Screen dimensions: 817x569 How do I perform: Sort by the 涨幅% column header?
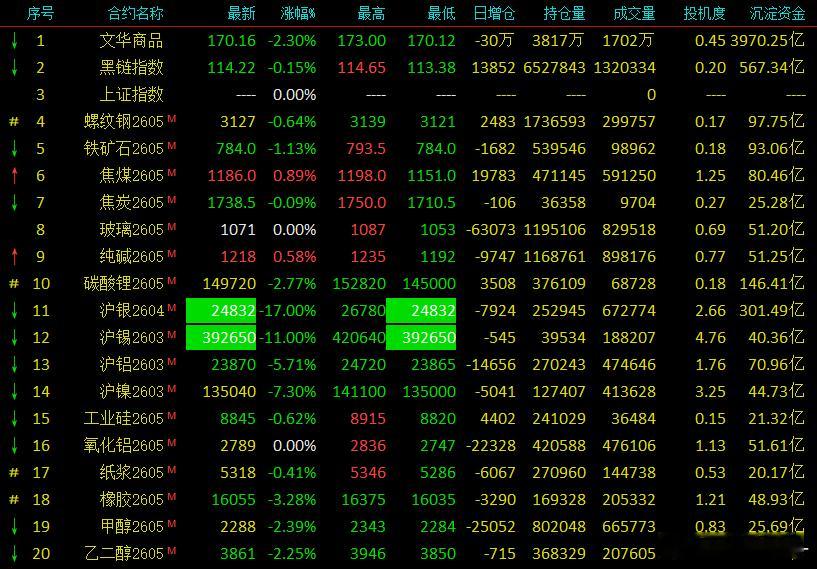[x=298, y=14]
